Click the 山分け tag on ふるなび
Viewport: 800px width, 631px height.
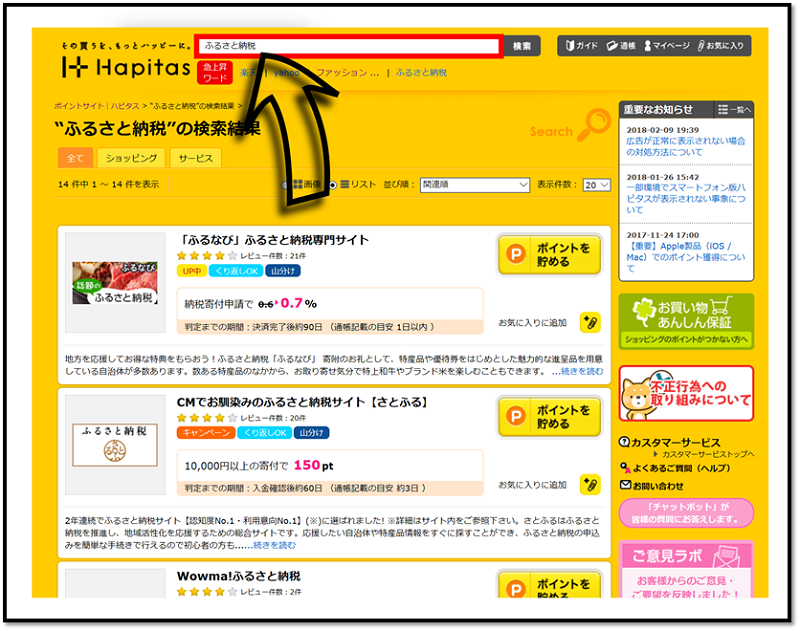coord(283,271)
